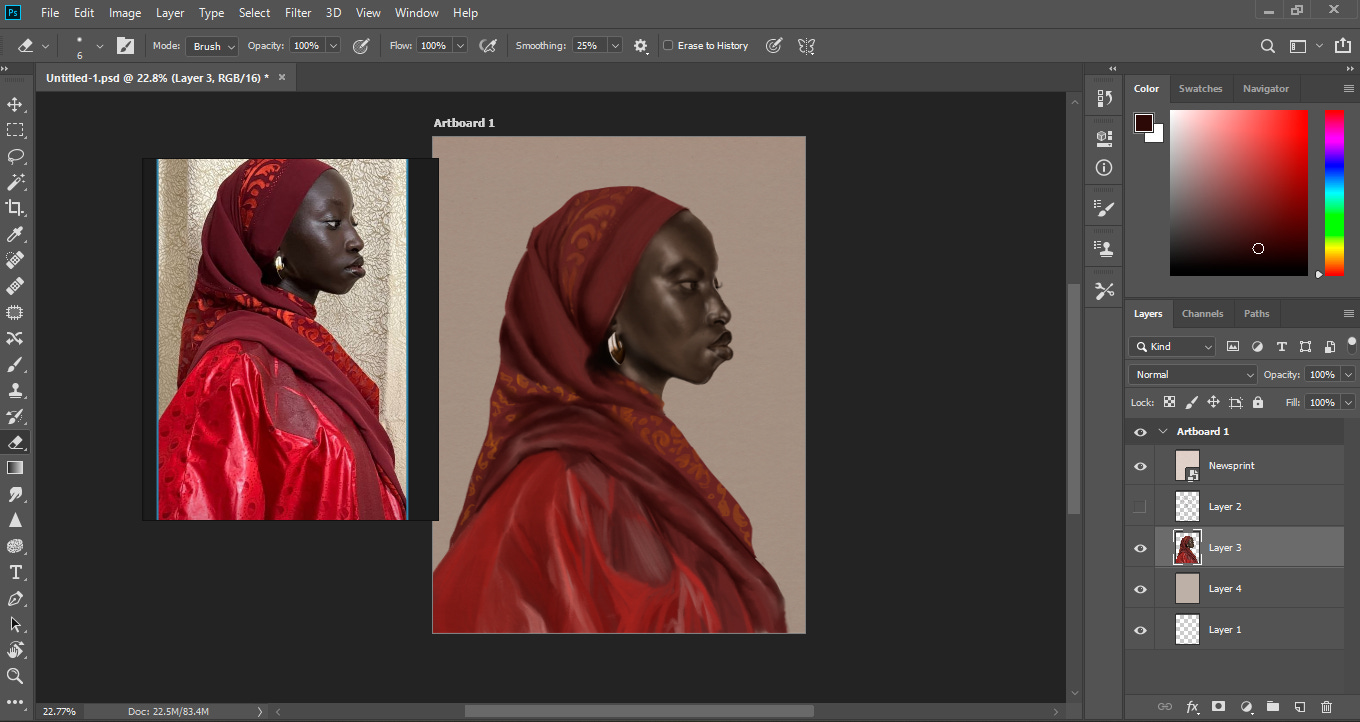Open the eraser Mode dropdown
Screen dimensions: 1360x722
pos(212,46)
